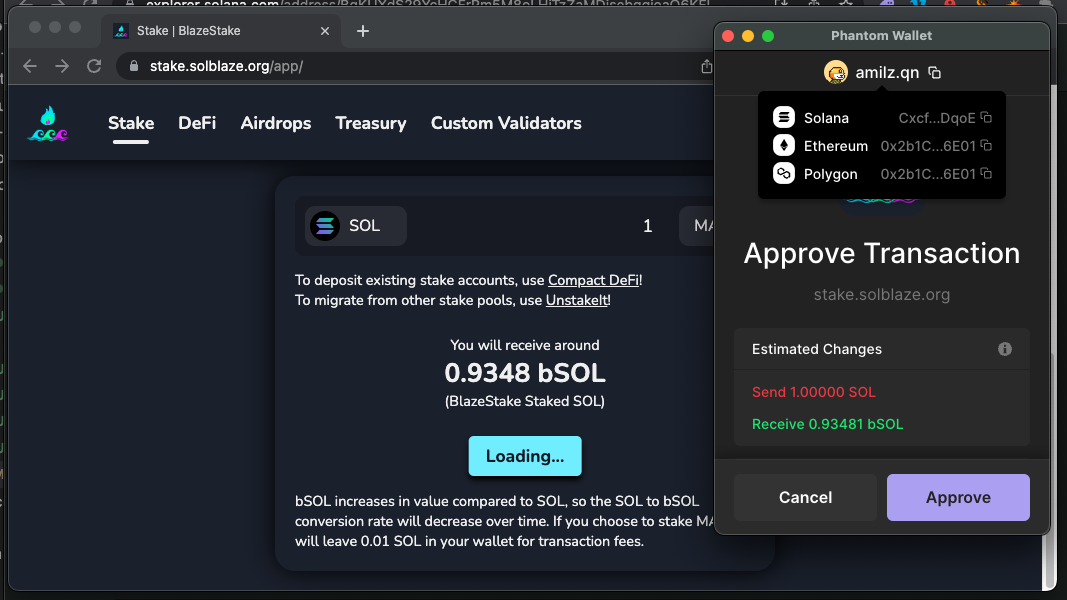Follow the Compact DeFi link
Image resolution: width=1067 pixels, height=600 pixels.
(x=594, y=280)
